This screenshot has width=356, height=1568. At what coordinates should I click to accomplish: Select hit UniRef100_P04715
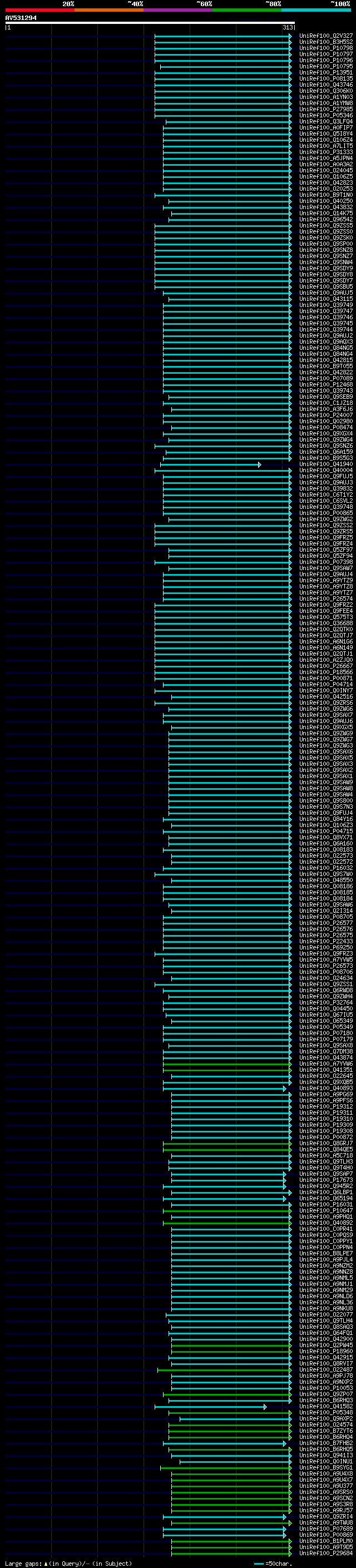(x=326, y=831)
